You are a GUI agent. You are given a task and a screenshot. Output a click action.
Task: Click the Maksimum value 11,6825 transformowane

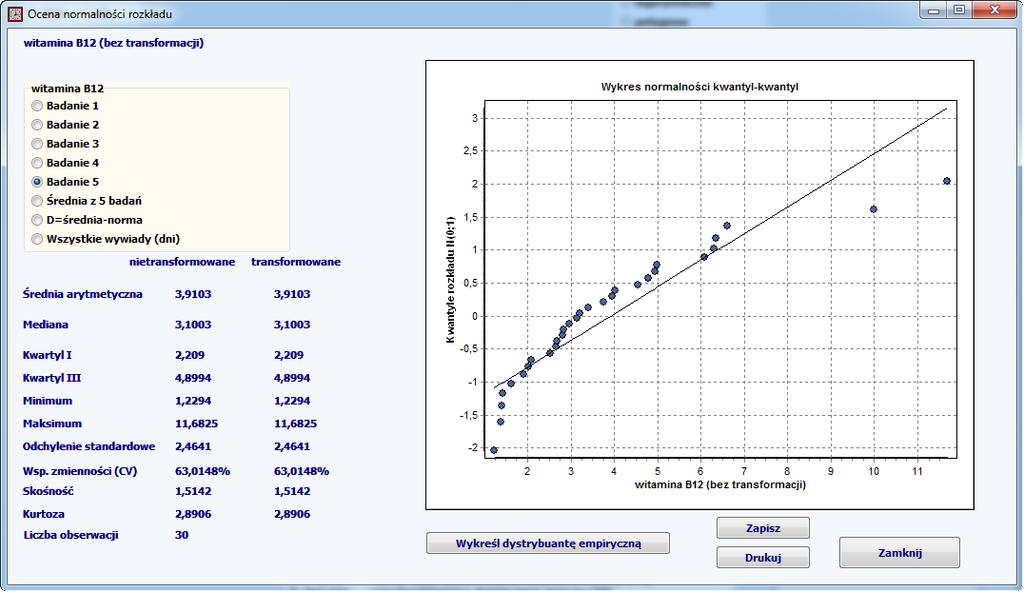point(295,424)
